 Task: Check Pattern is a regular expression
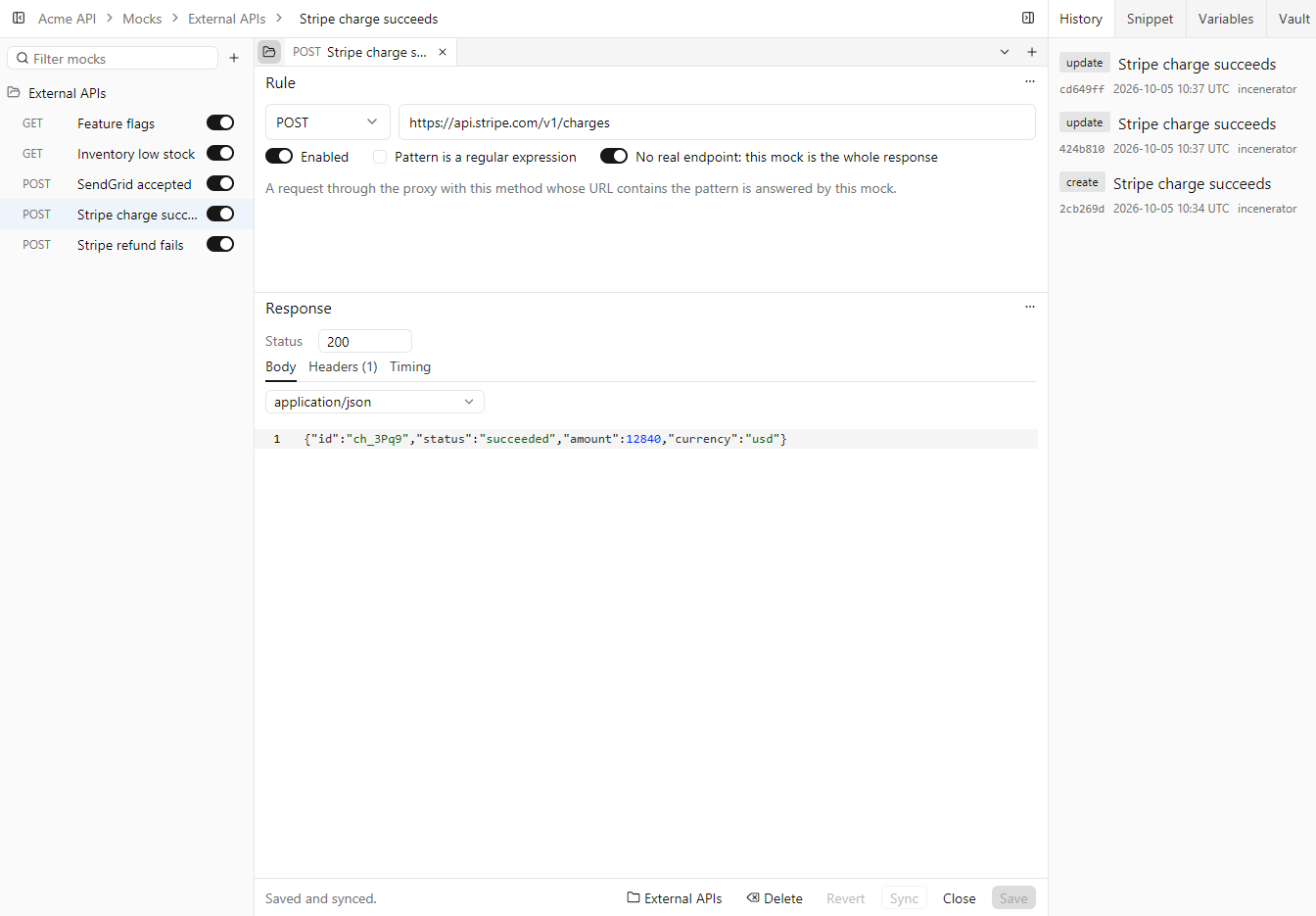[380, 157]
